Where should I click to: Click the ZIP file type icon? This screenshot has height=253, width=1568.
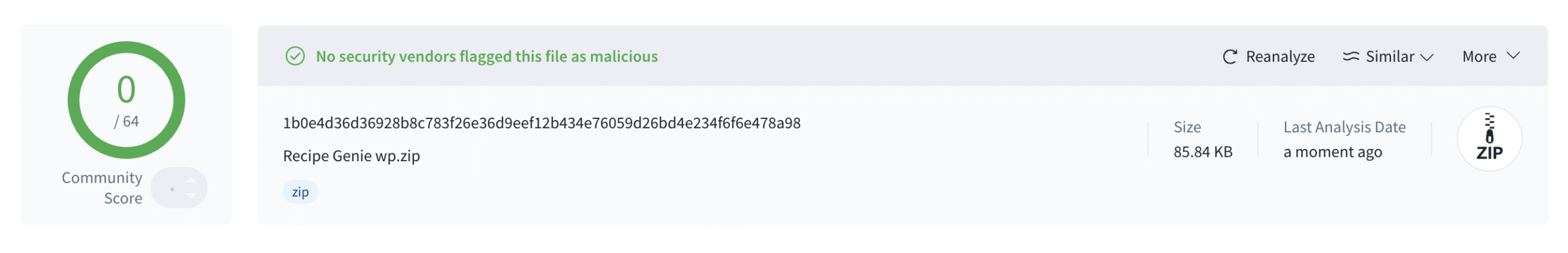click(1489, 139)
